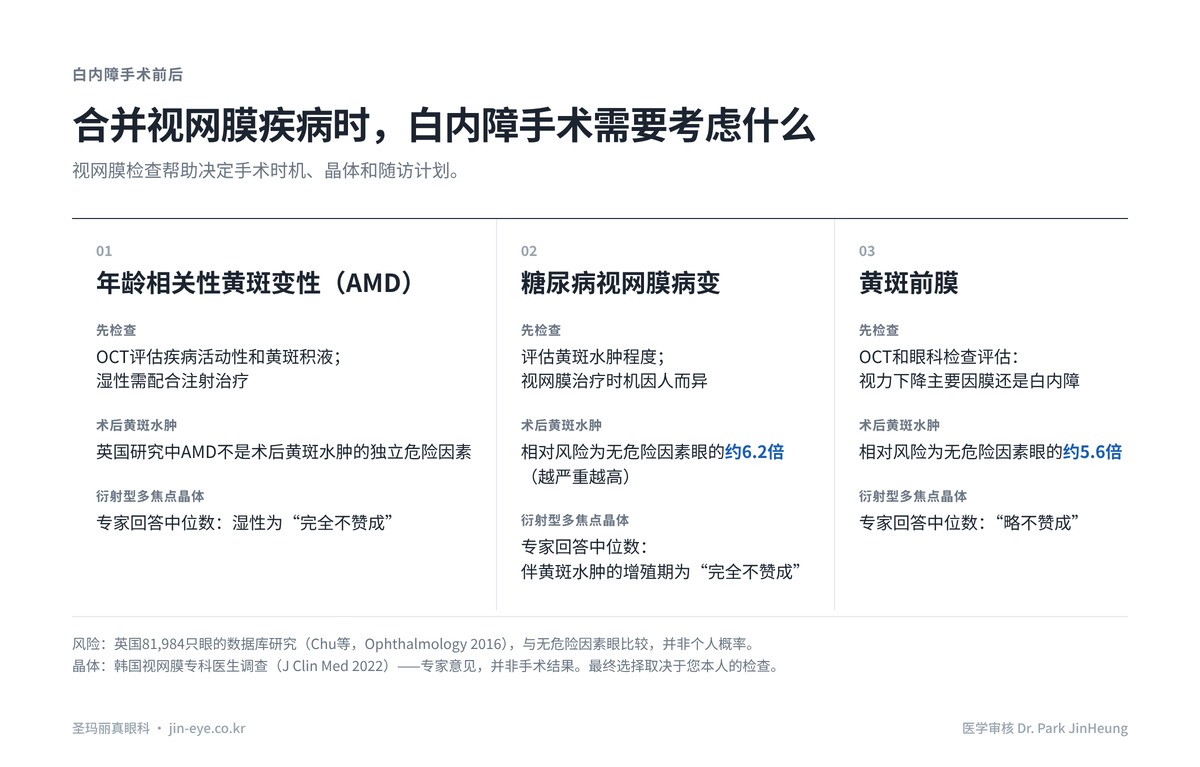Click the text '伴黄斑水肿的增殖期为“完全不赞成”'
This screenshot has height=767, width=1200.
click(661, 571)
